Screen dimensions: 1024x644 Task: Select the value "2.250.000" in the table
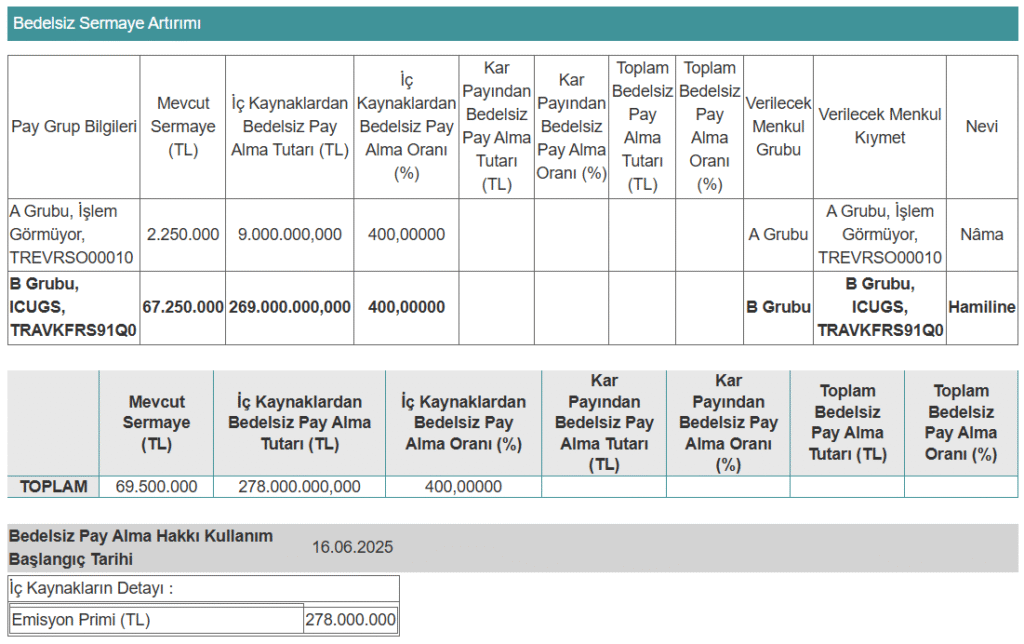coord(183,234)
